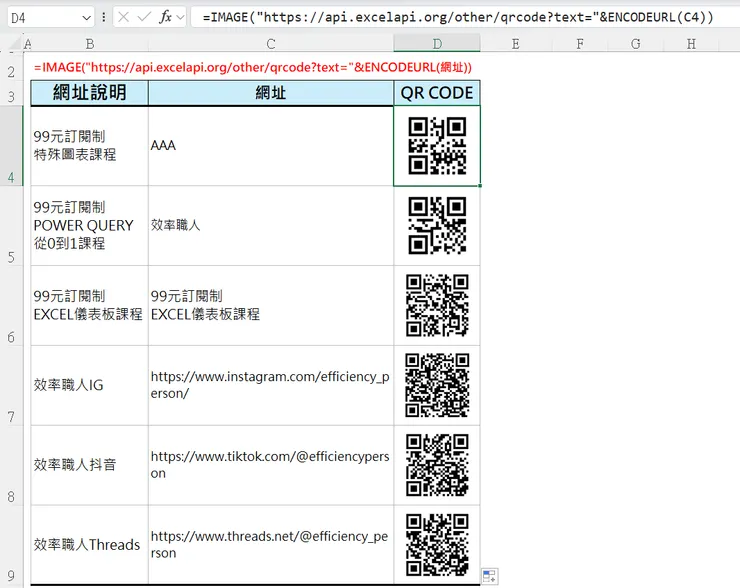The height and width of the screenshot is (588, 740).
Task: Cancel formula entry with the X icon
Action: click(x=124, y=17)
